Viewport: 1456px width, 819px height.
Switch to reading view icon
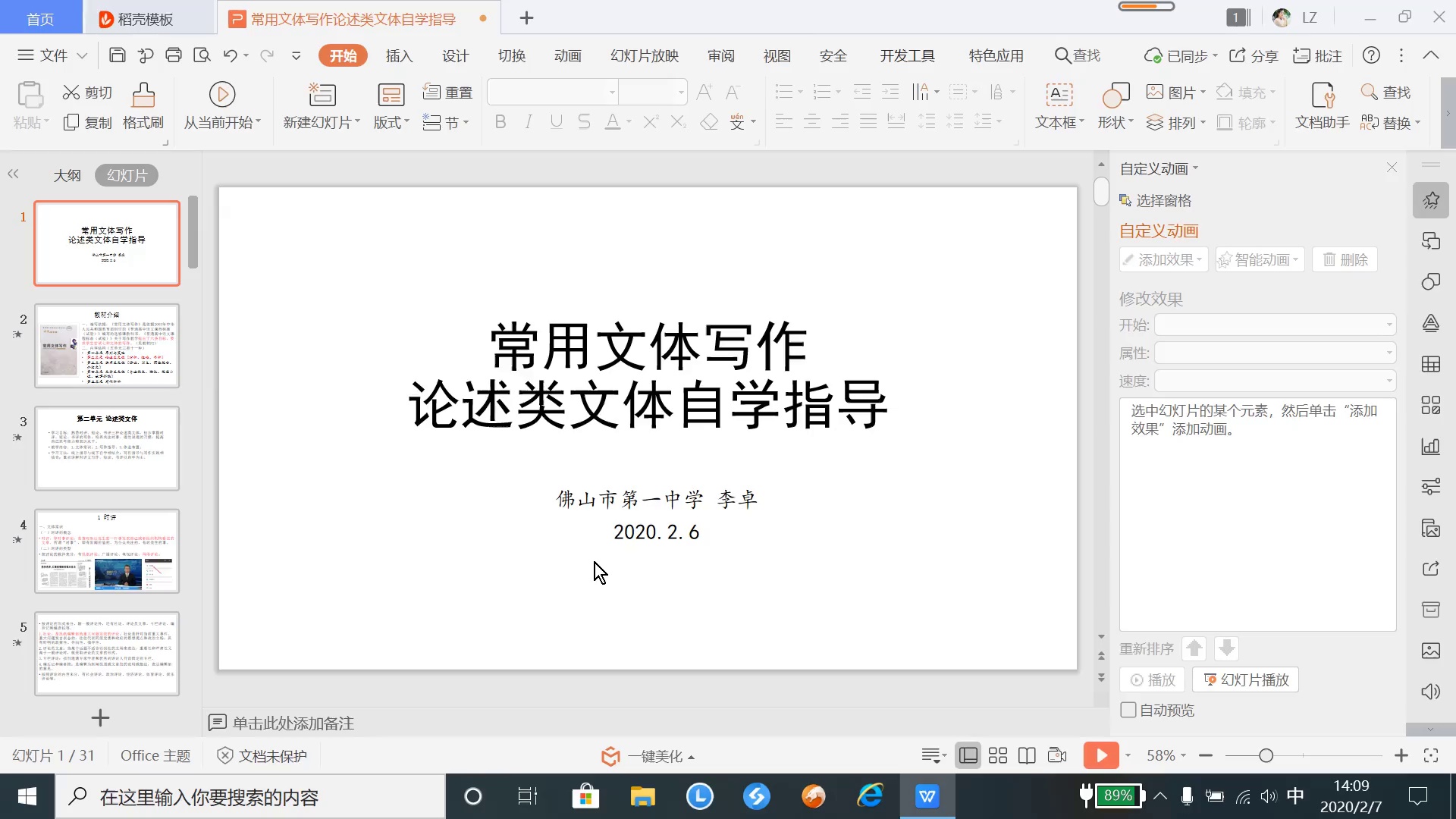point(1027,755)
